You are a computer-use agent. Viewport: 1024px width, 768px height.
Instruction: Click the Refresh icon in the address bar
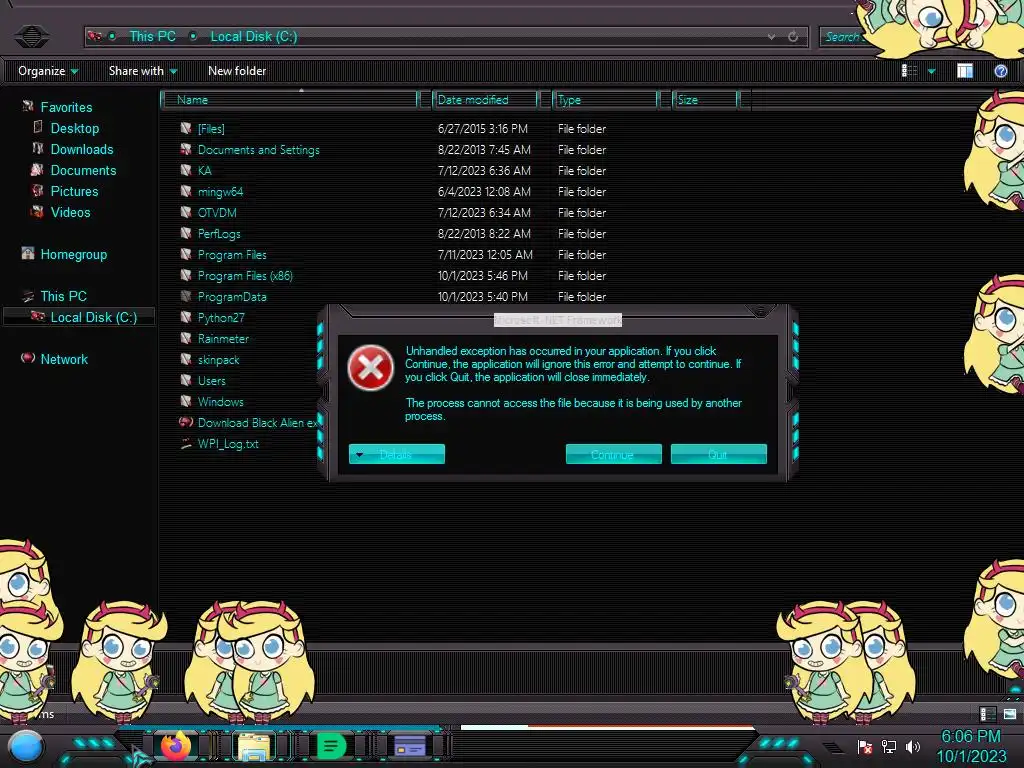coord(793,37)
